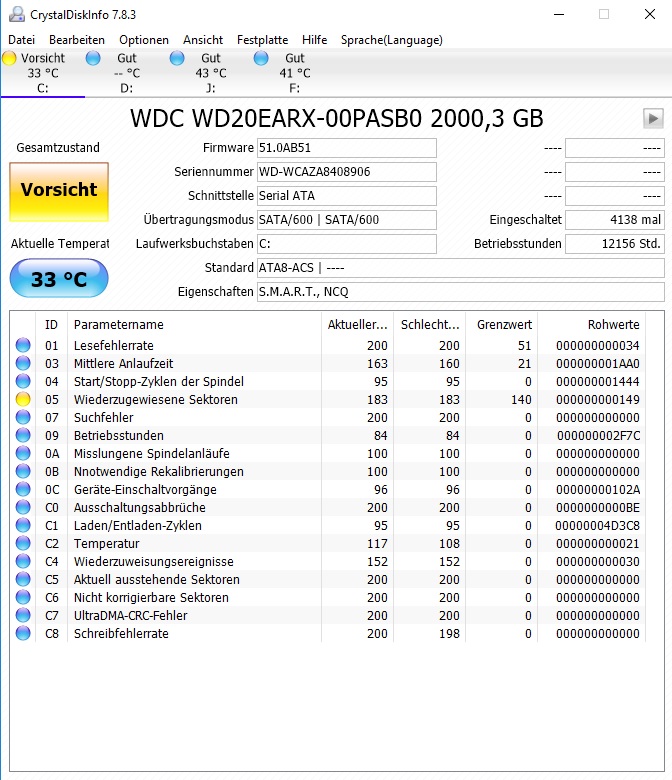Select raw value 00000000102A
Viewport: 672px width, 780px height.
(597, 489)
